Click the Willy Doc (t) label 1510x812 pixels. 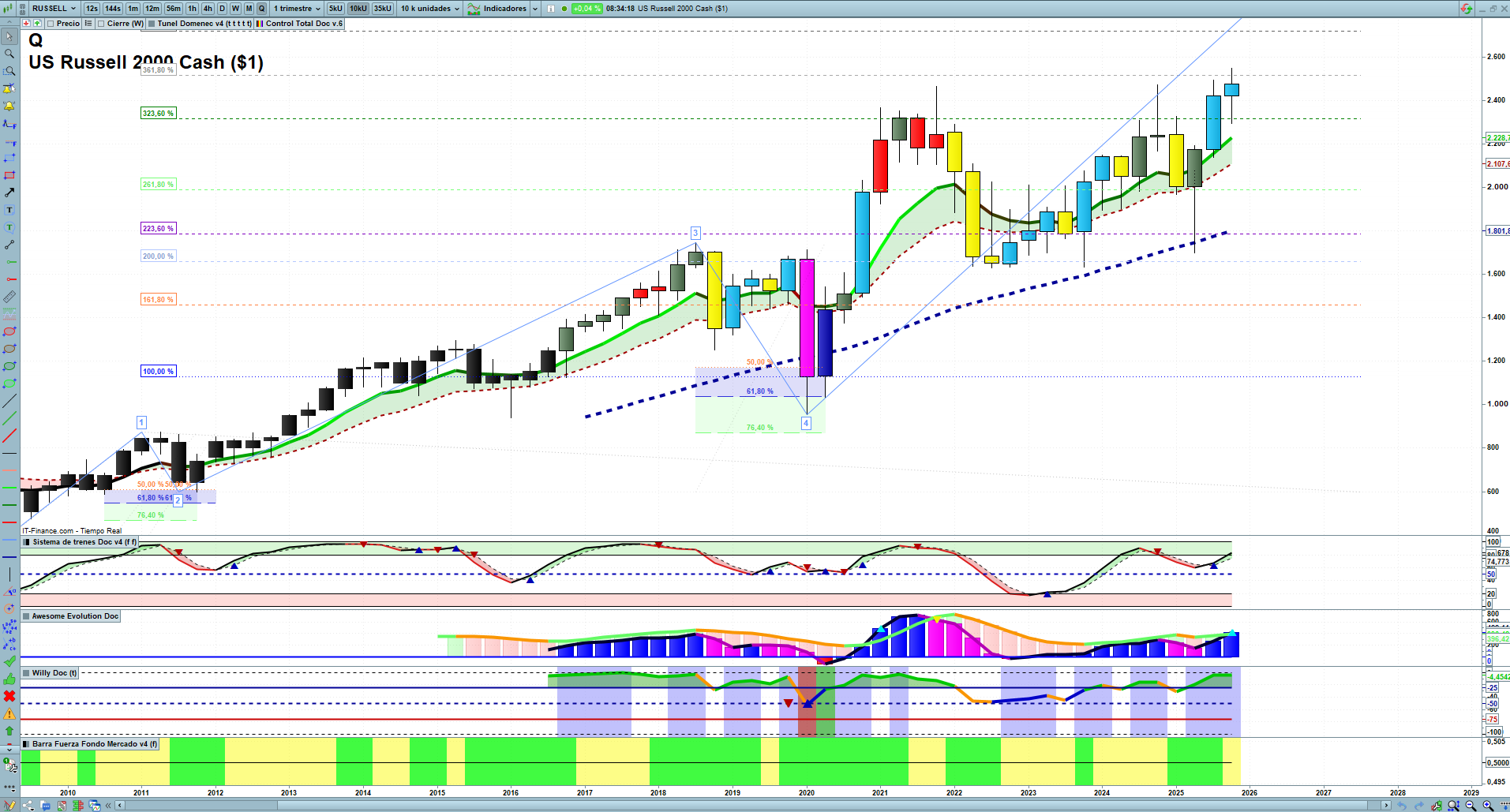click(x=54, y=673)
